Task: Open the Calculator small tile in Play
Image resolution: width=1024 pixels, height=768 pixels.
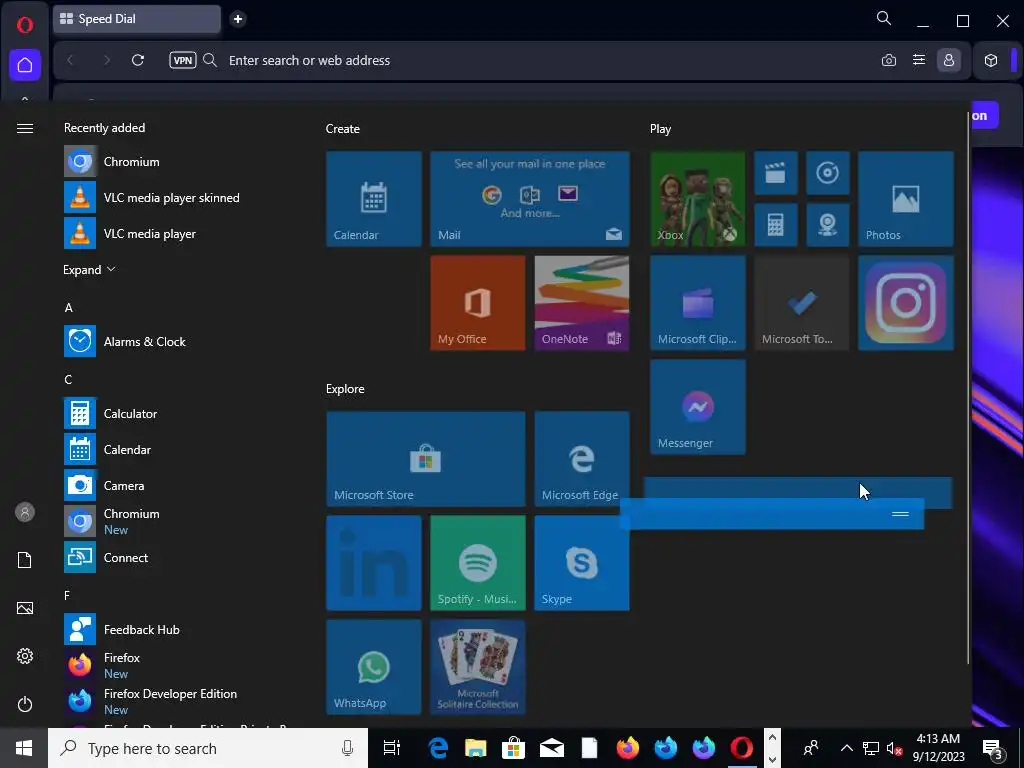Action: [x=776, y=225]
